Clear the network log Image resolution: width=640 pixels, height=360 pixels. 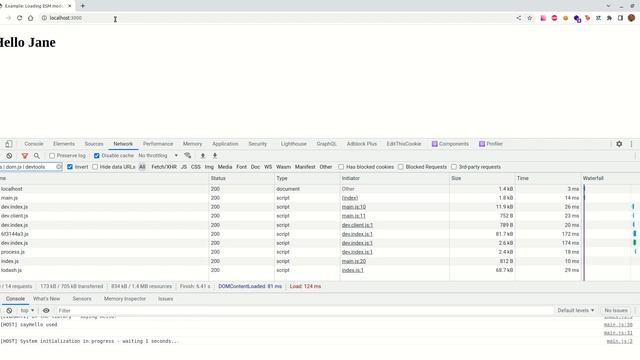click(9, 156)
